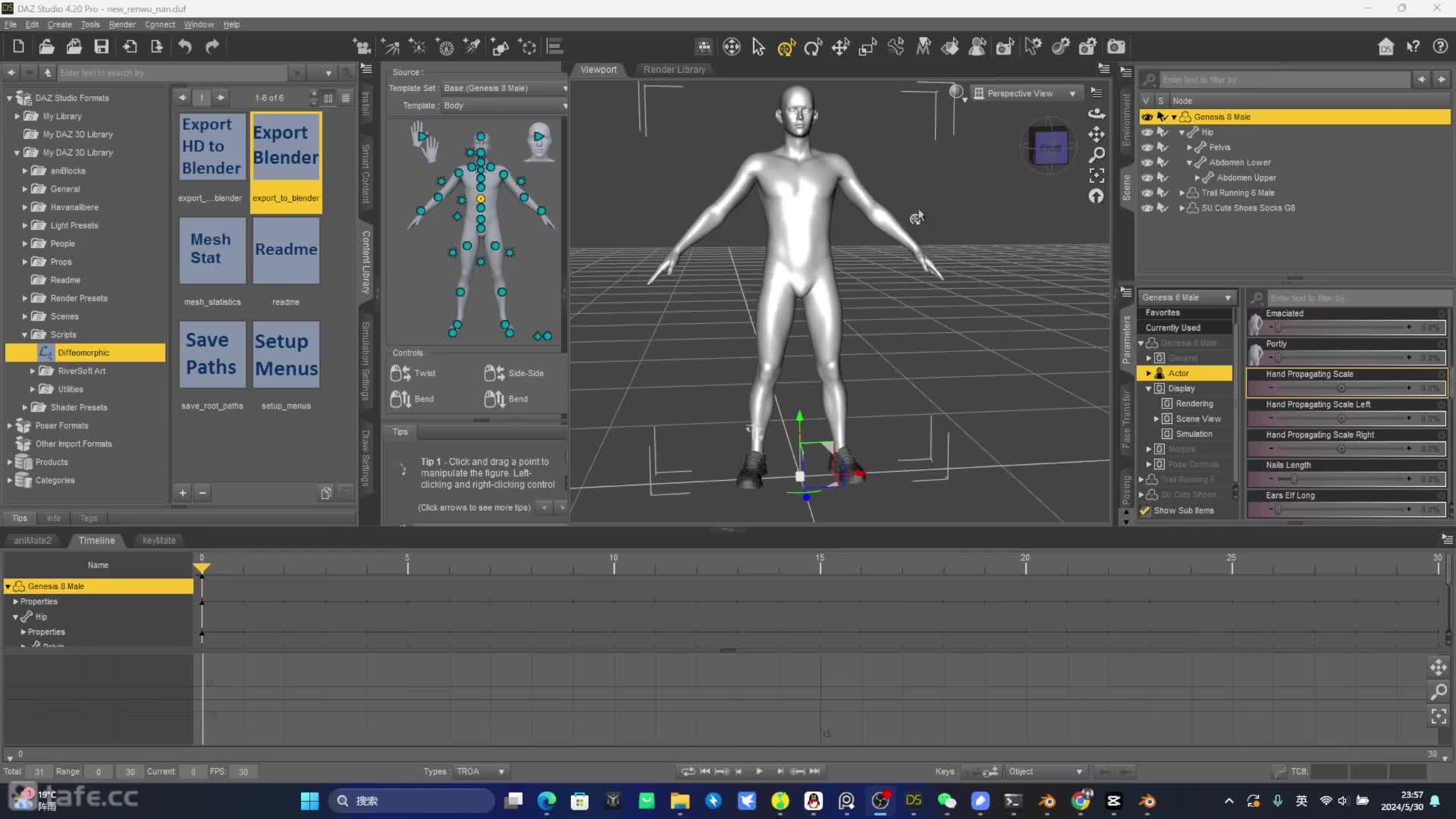
Task: Click the viewport reset camera icon
Action: click(x=1097, y=196)
